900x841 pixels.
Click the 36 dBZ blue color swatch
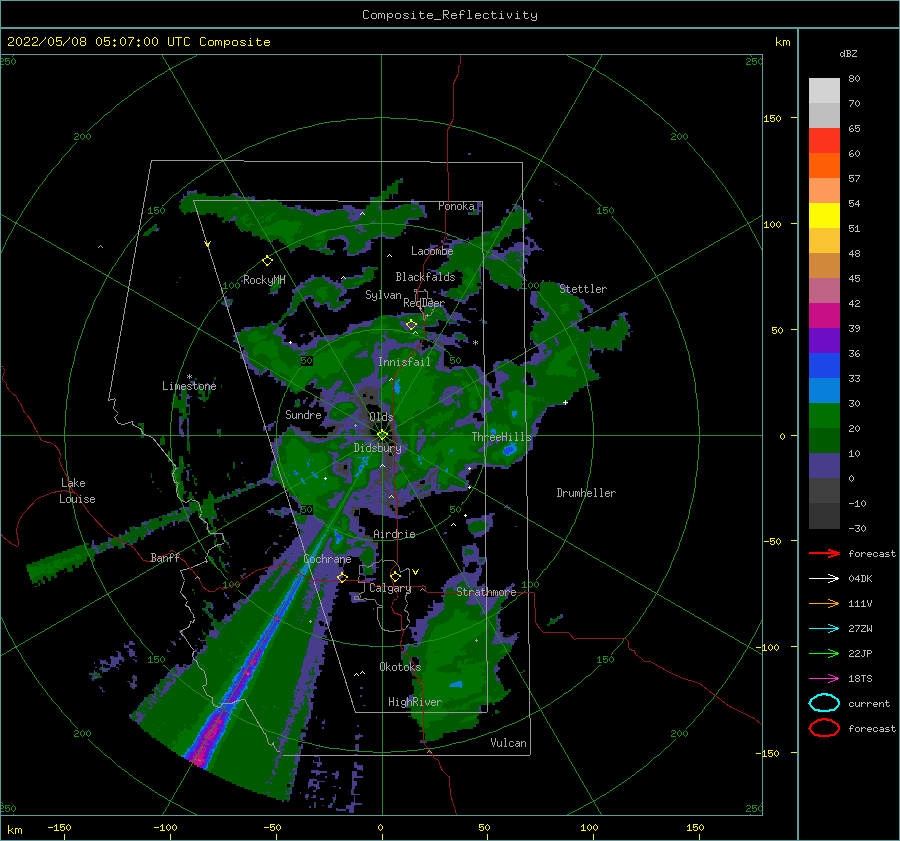coord(824,365)
